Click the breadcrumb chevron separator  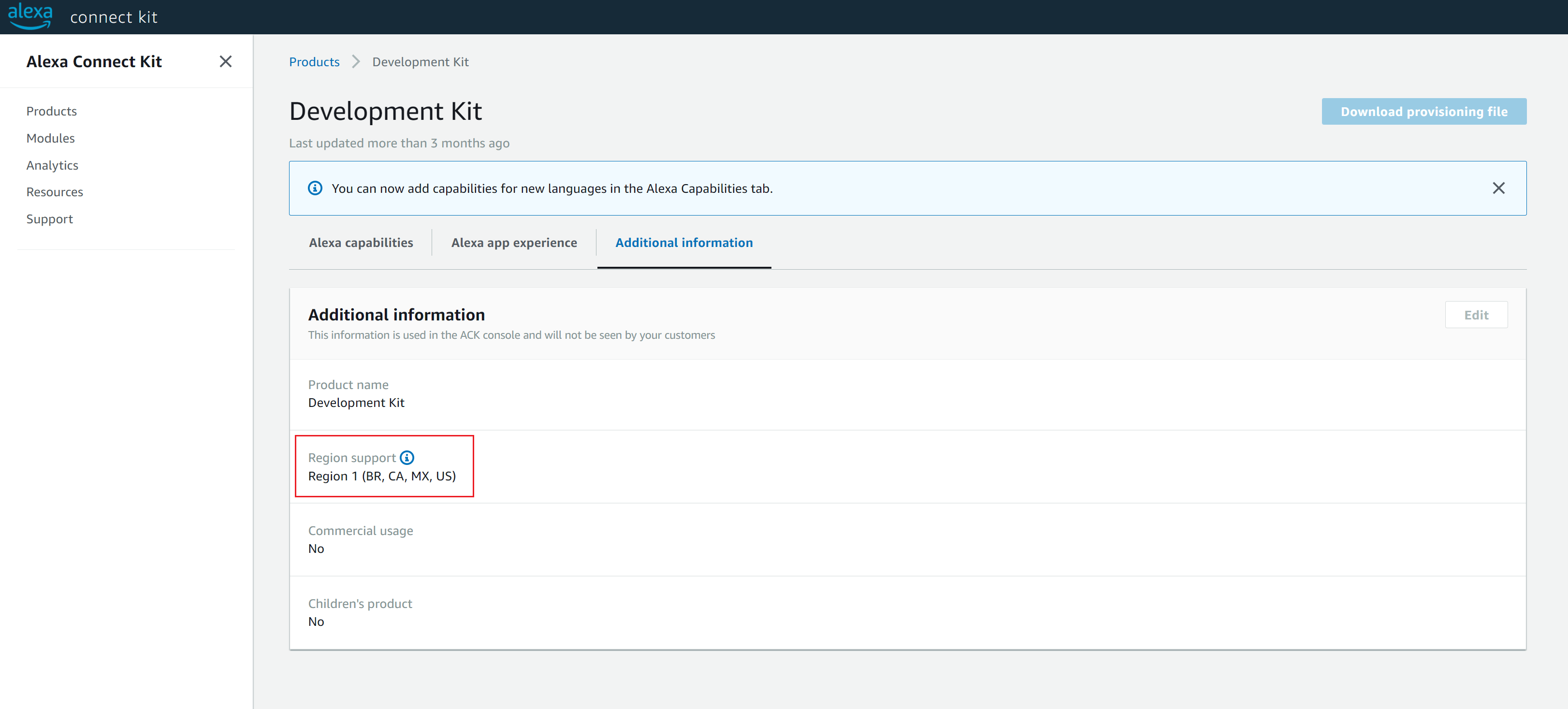pyautogui.click(x=356, y=62)
